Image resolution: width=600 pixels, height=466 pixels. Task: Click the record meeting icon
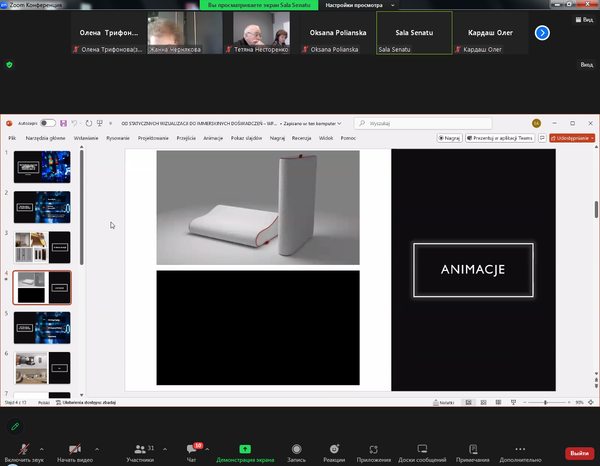(x=296, y=449)
